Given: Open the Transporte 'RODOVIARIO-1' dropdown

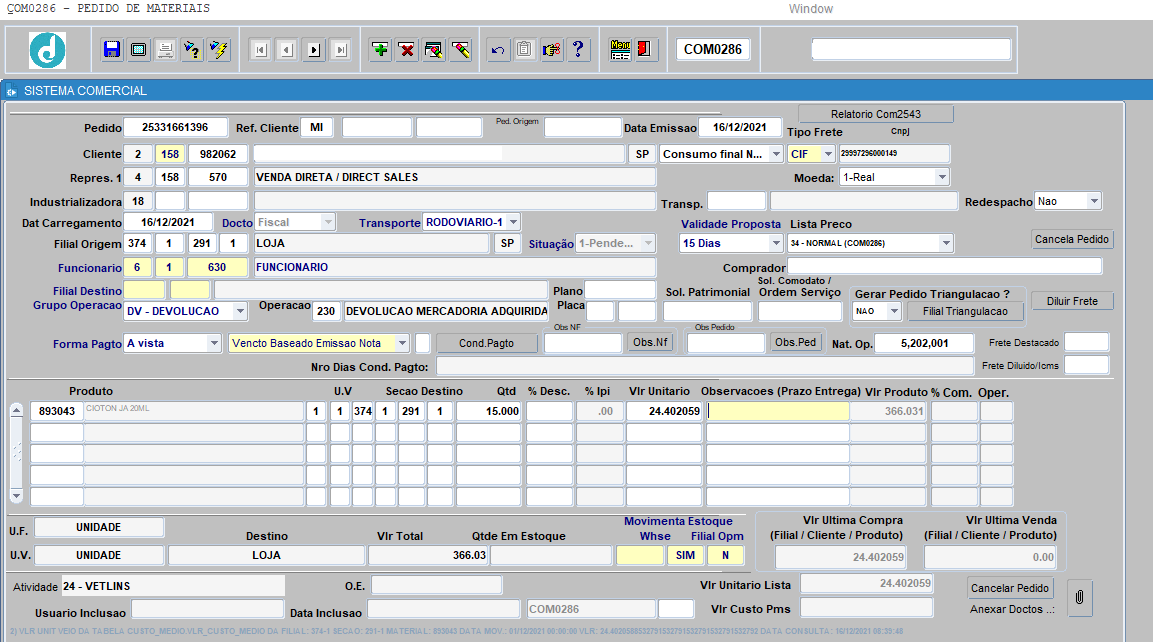Looking at the screenshot, I should tap(513, 222).
